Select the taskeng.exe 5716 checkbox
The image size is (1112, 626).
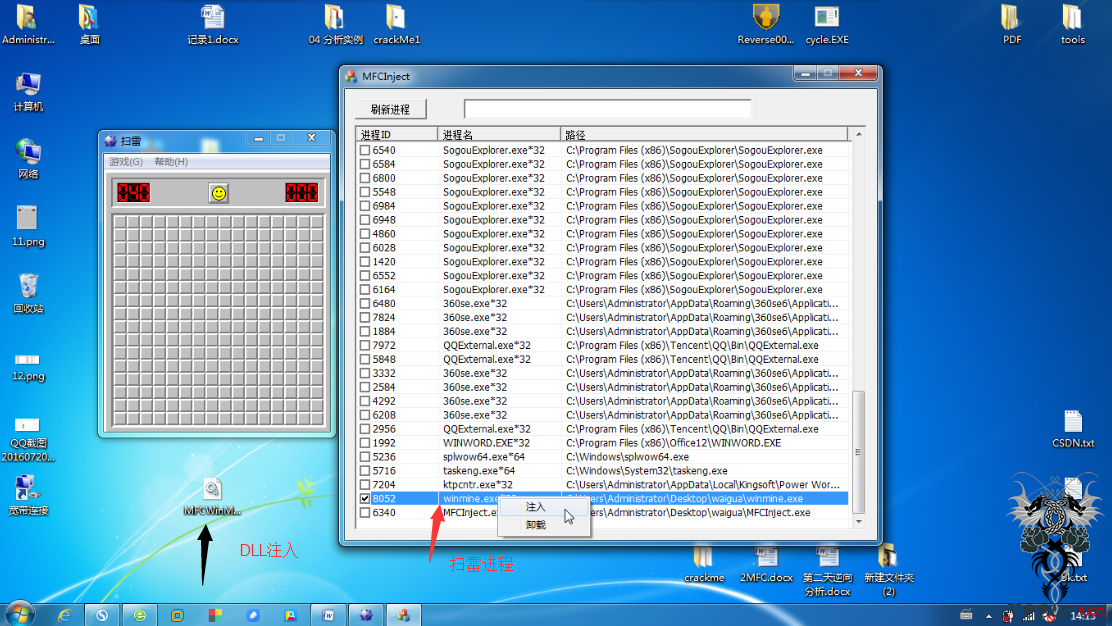(365, 471)
